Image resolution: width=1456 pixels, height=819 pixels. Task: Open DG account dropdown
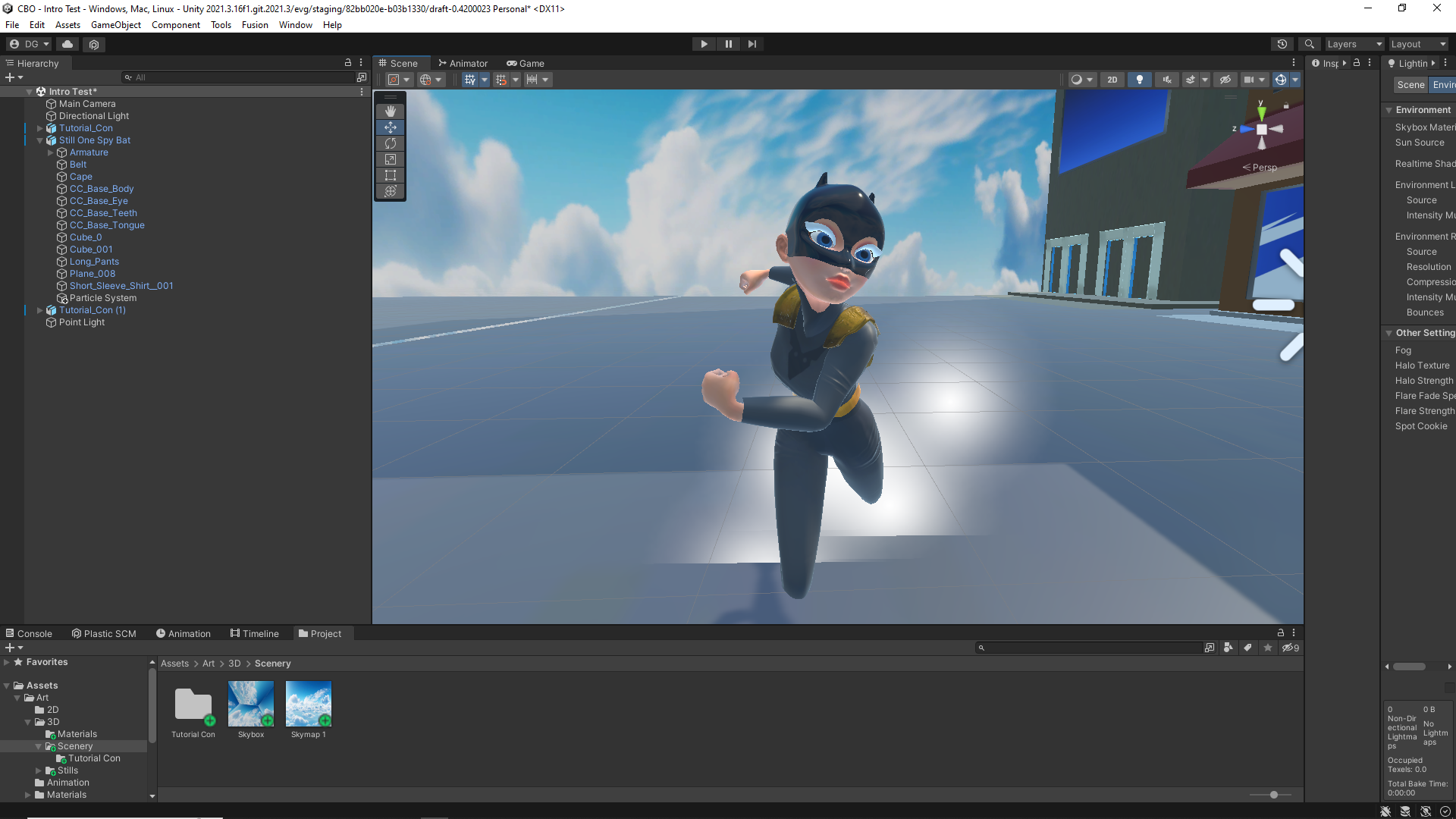(x=29, y=44)
